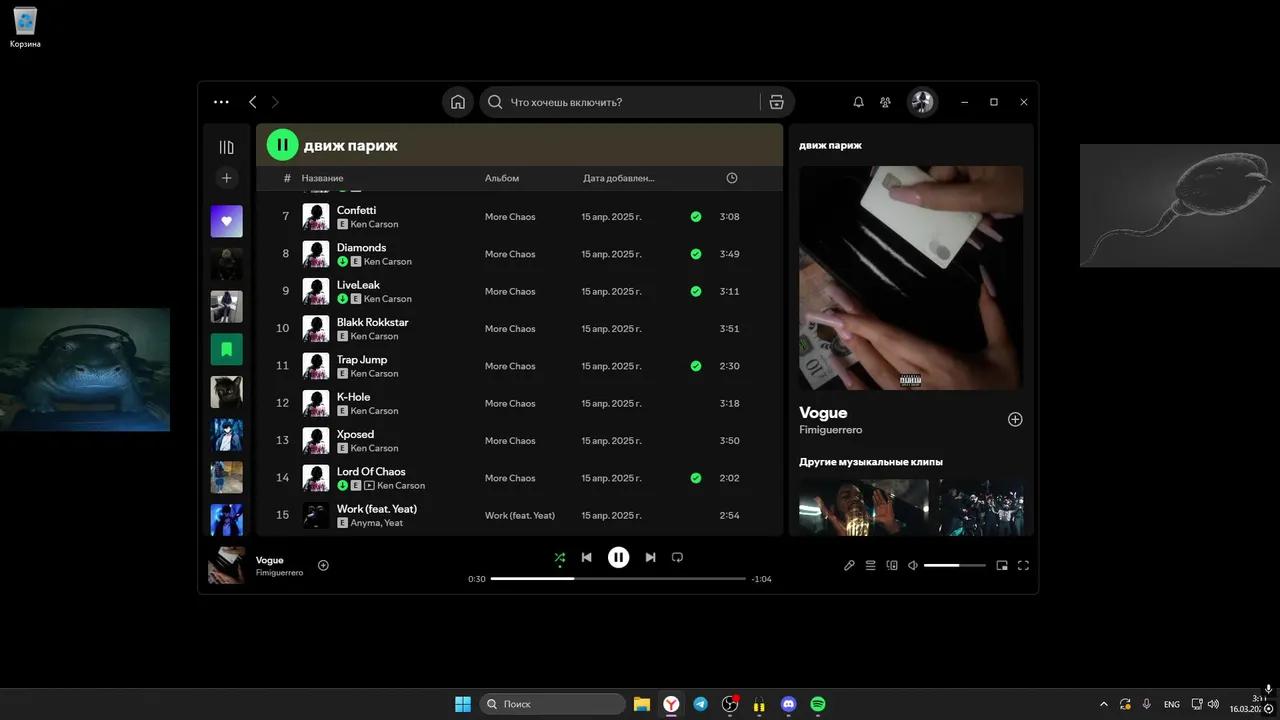Open the notifications bell
The image size is (1280, 720).
[x=858, y=102]
